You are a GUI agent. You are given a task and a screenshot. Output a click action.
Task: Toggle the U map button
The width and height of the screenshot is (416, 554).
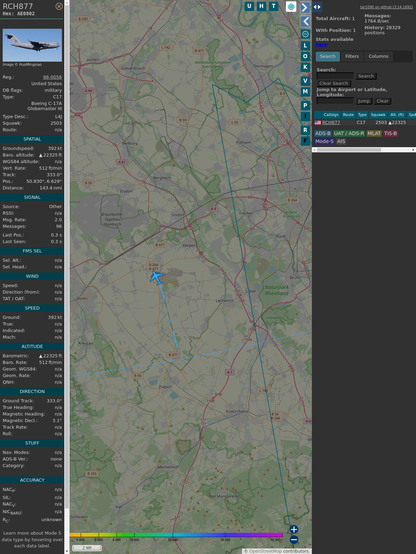(x=249, y=6)
